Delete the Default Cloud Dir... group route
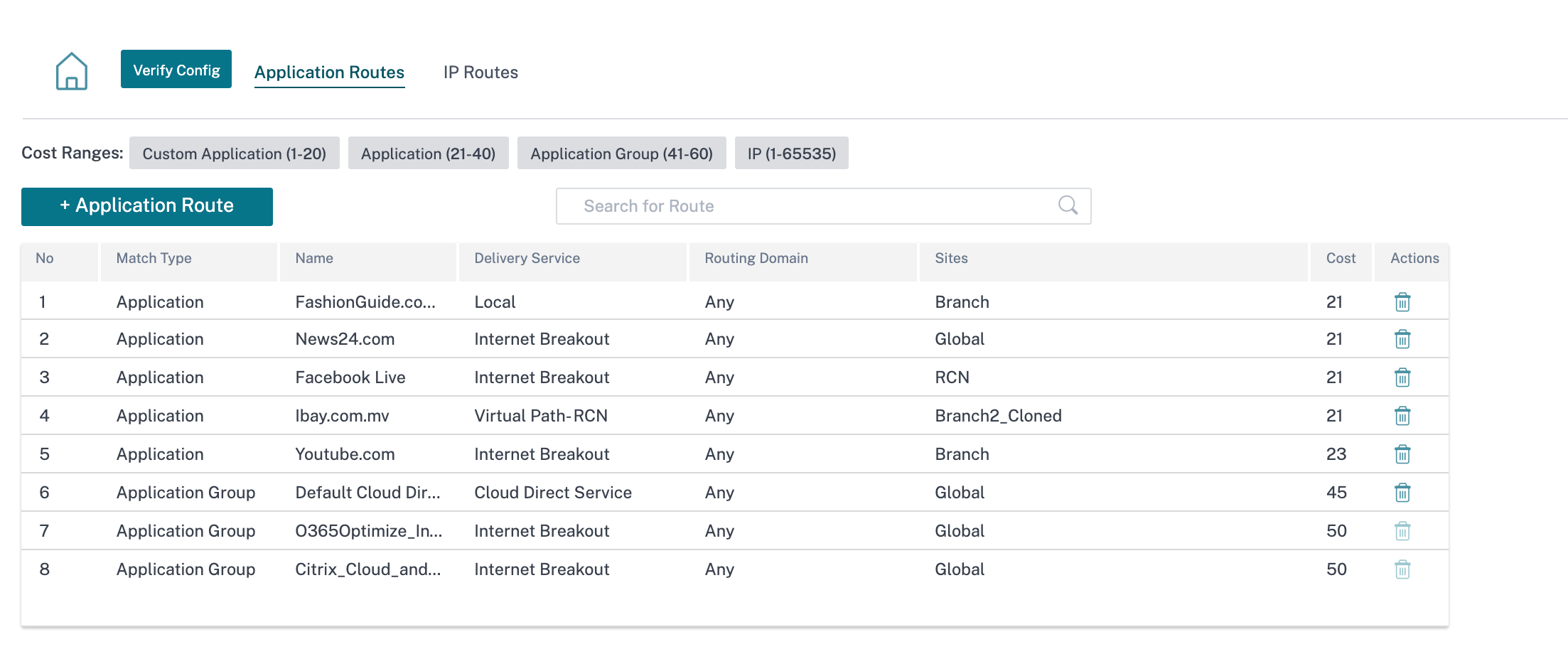Screen dimensions: 1568x654 coord(1402,493)
